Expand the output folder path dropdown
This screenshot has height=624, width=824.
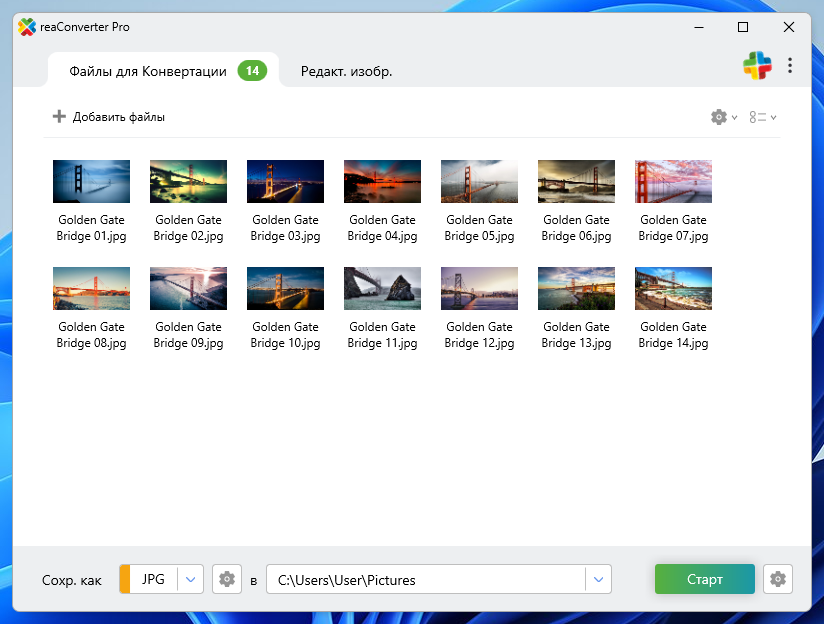[x=598, y=579]
